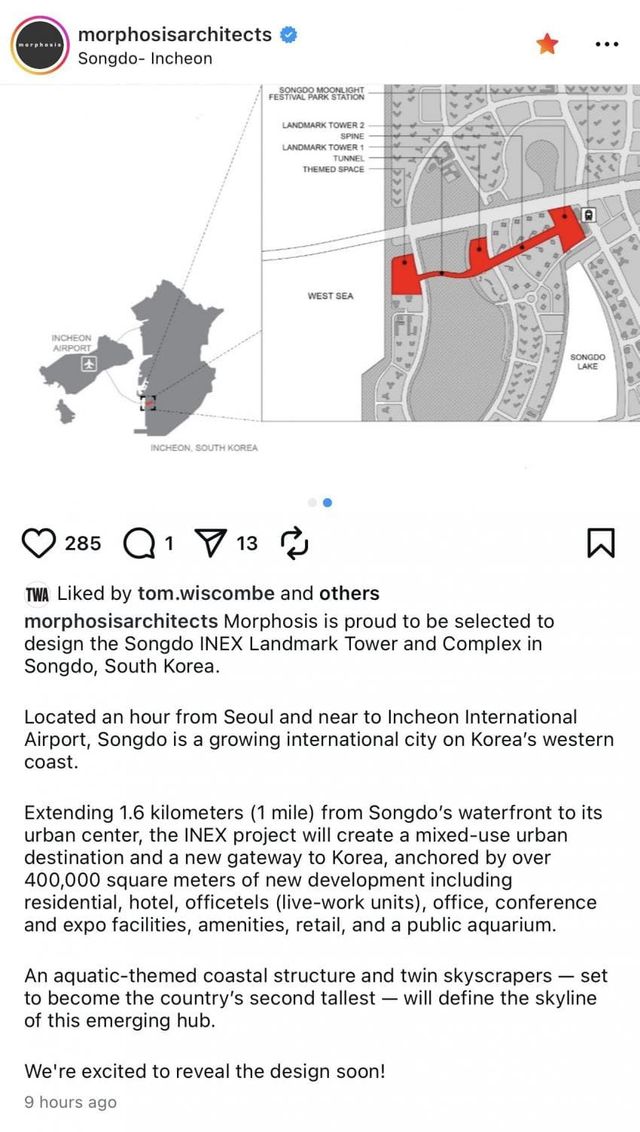Open Songdo- Incheon location link
640x1132 pixels.
point(145,59)
